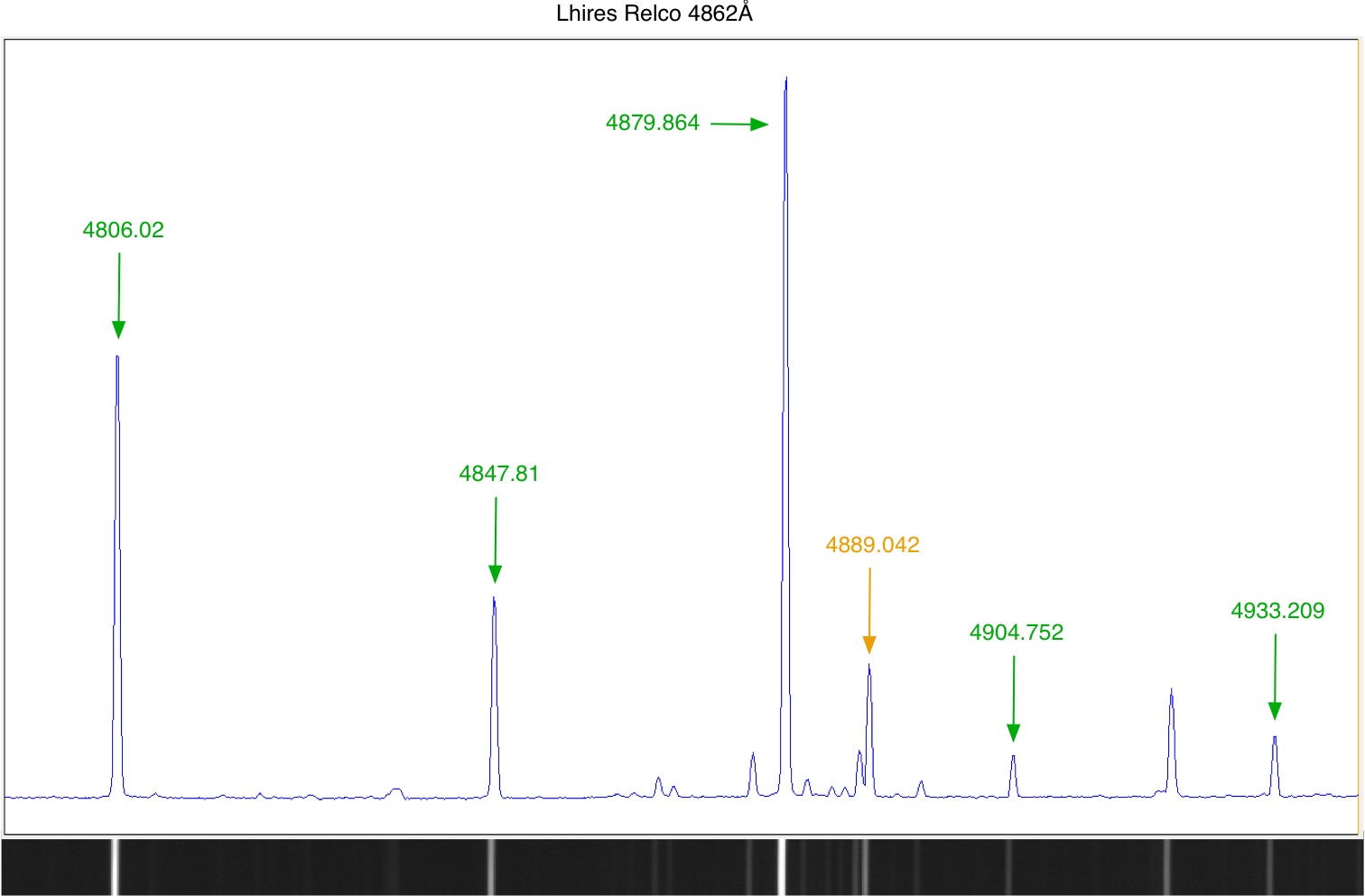Select the 4879.864 wavelength label
The image size is (1365, 896).
[652, 123]
